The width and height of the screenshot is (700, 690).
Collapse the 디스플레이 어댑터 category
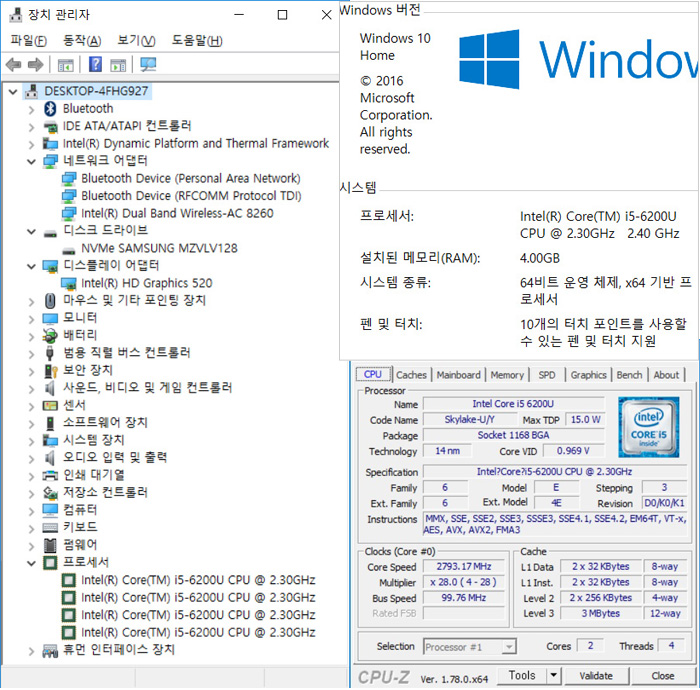pos(31,266)
